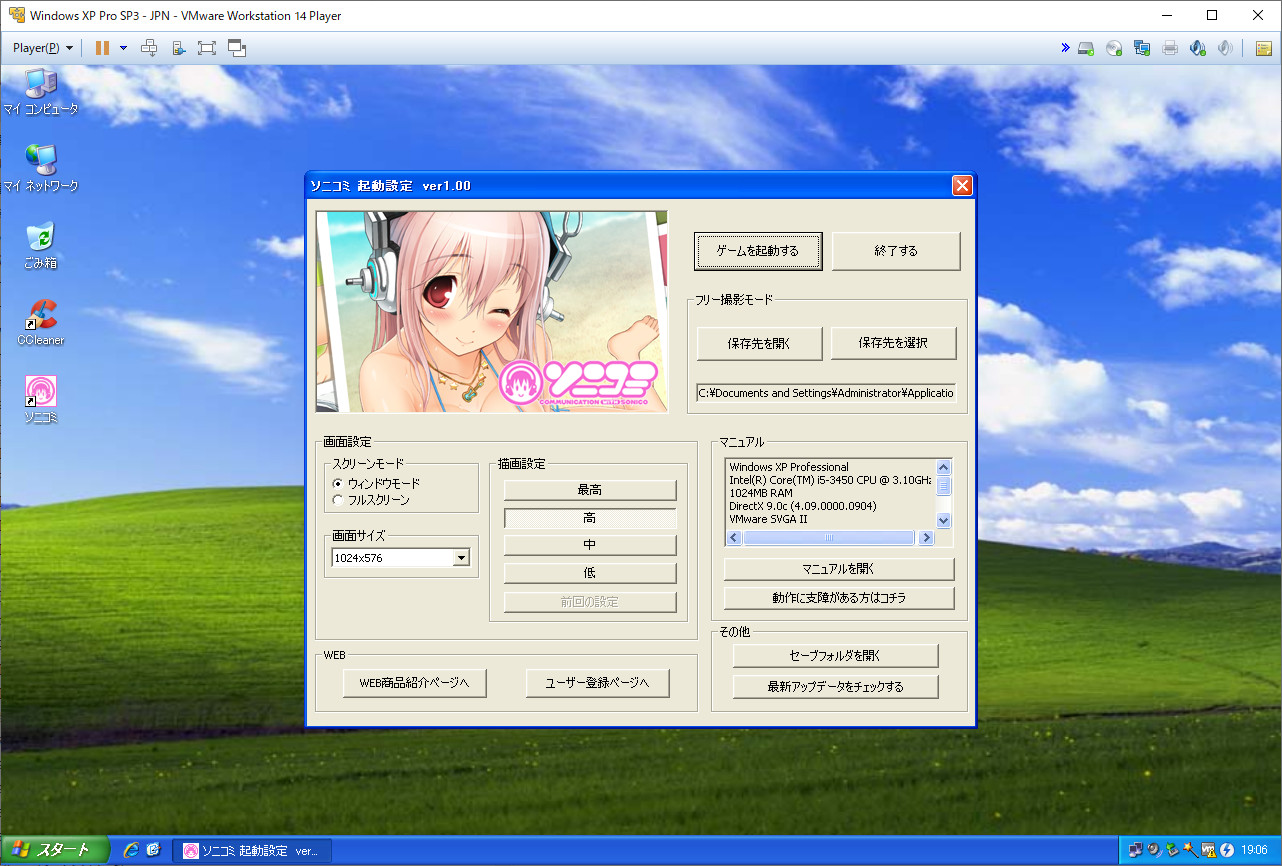Click the save path field showing C:¥Documents and Settings
The width and height of the screenshot is (1282, 866).
click(x=827, y=393)
